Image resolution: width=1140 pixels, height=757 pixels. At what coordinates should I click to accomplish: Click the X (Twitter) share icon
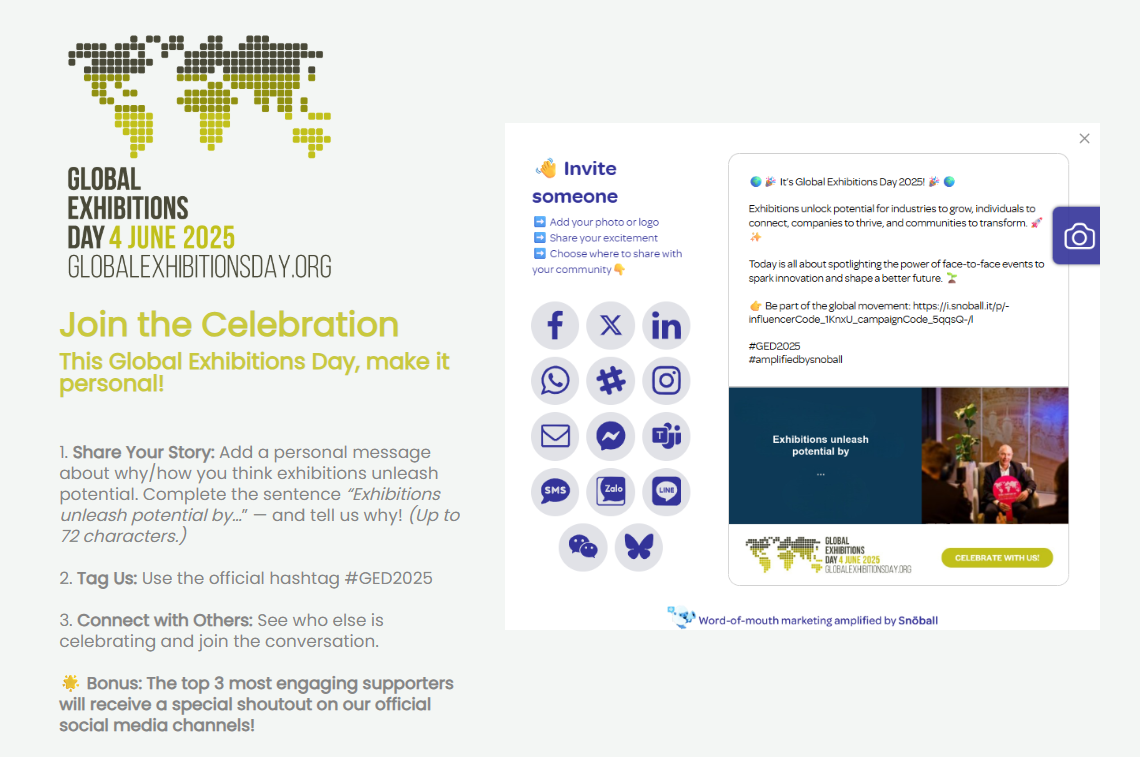click(611, 326)
